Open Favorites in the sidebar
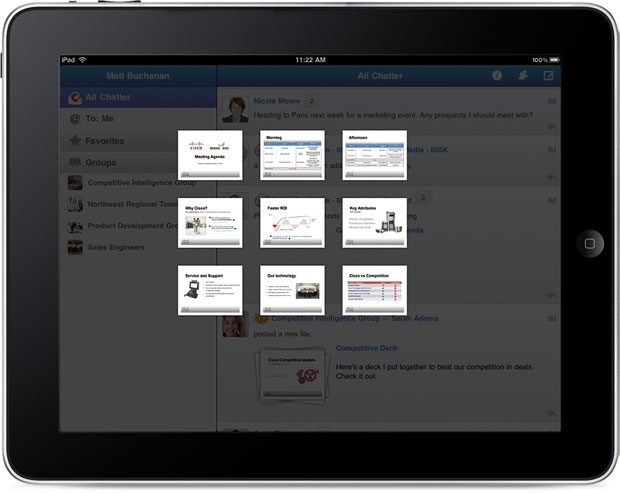The height and width of the screenshot is (493, 620). (x=138, y=141)
